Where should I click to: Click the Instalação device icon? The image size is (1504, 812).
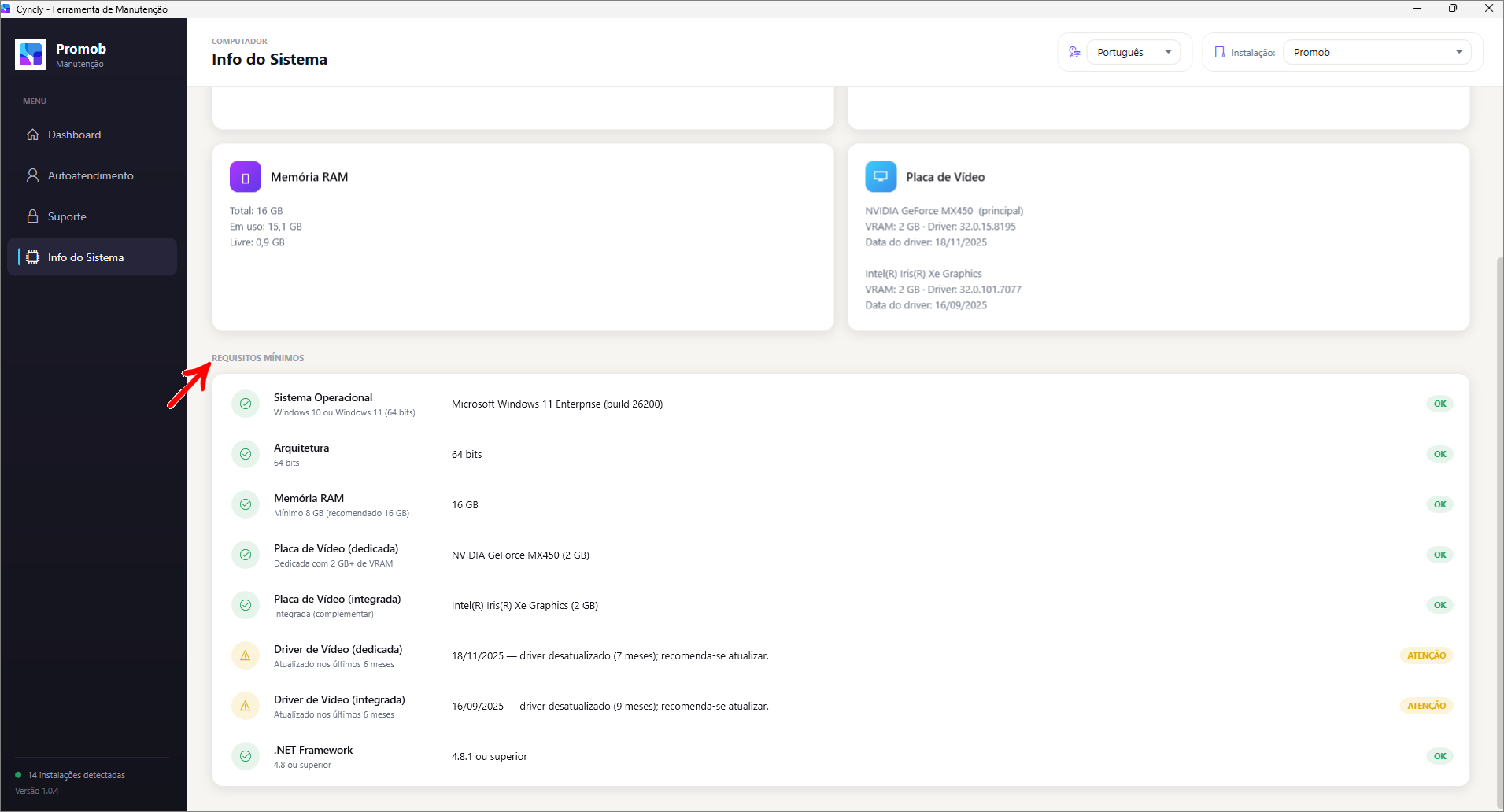[x=1220, y=52]
